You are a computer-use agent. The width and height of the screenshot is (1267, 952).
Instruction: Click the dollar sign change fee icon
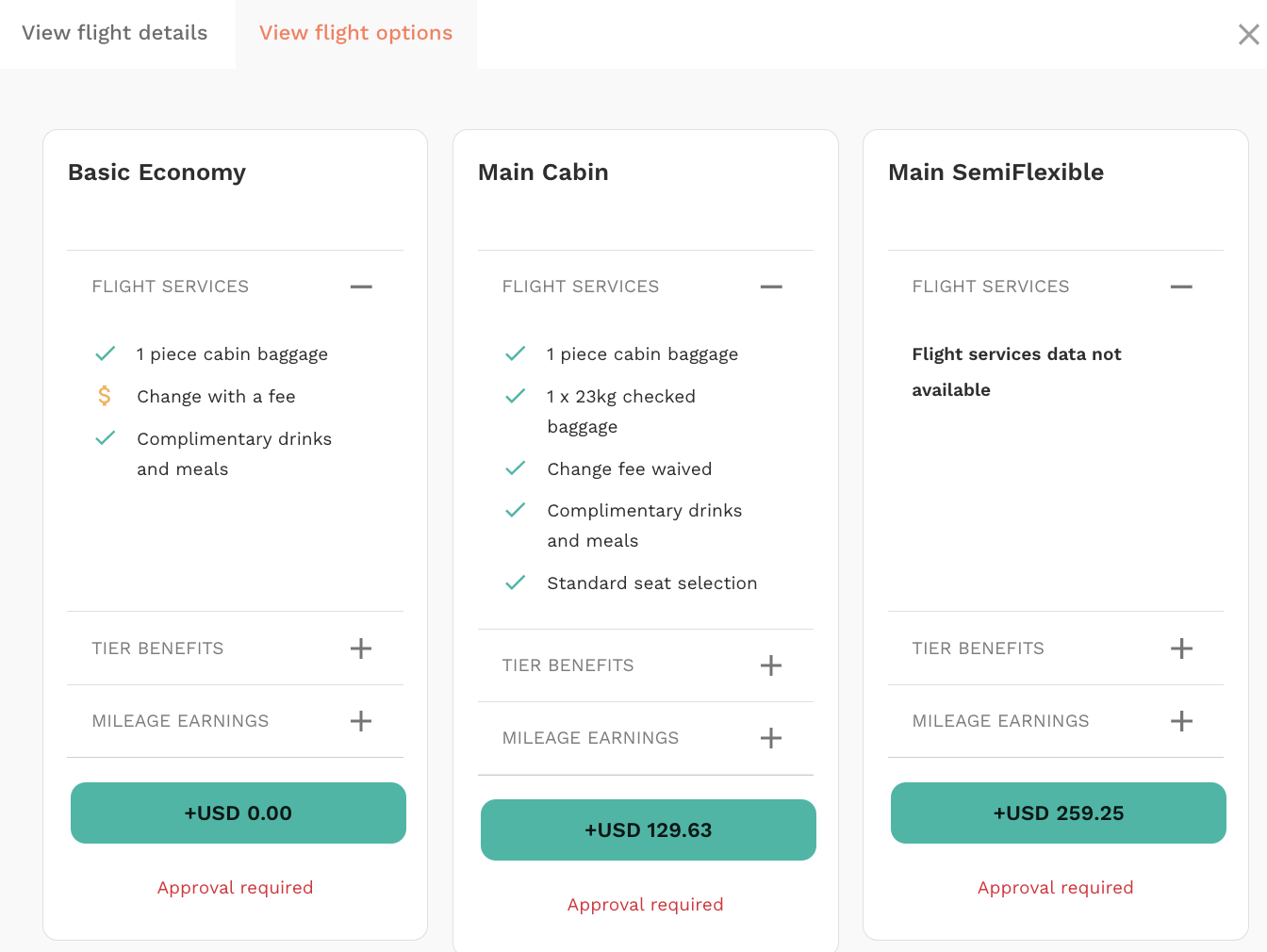[x=105, y=396]
